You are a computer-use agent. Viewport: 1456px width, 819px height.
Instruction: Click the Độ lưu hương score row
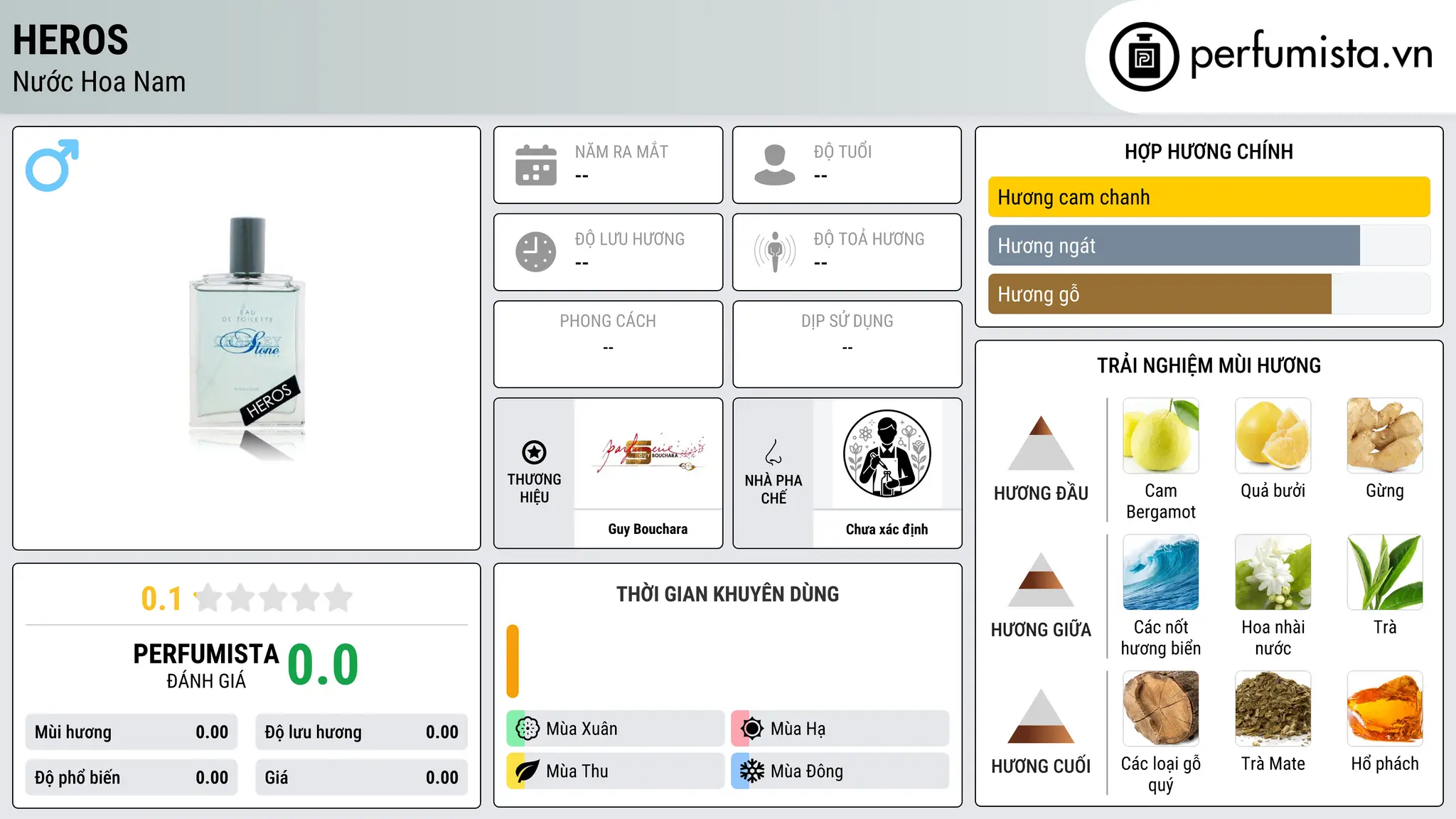361,732
